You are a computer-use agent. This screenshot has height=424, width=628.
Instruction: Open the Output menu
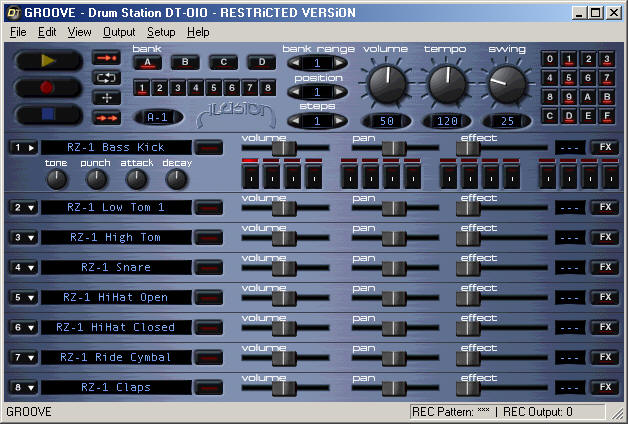pyautogui.click(x=119, y=32)
